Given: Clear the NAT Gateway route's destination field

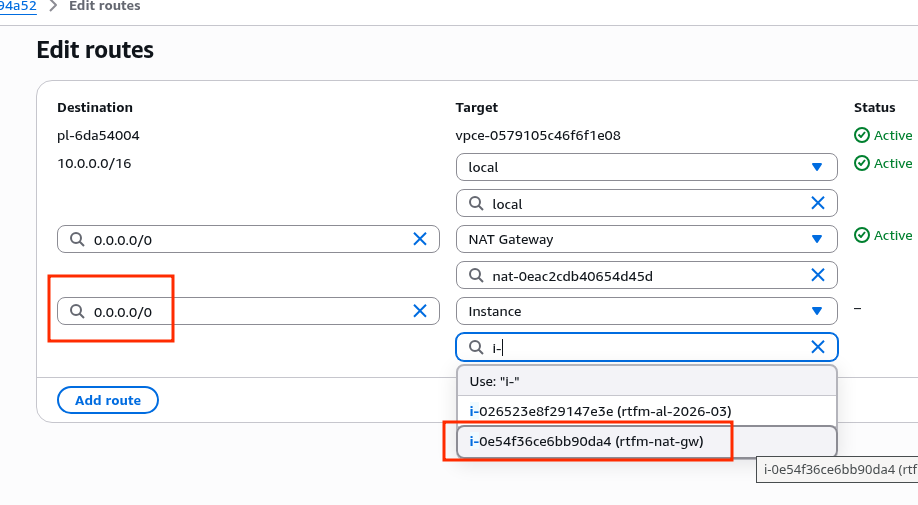Looking at the screenshot, I should [x=420, y=239].
